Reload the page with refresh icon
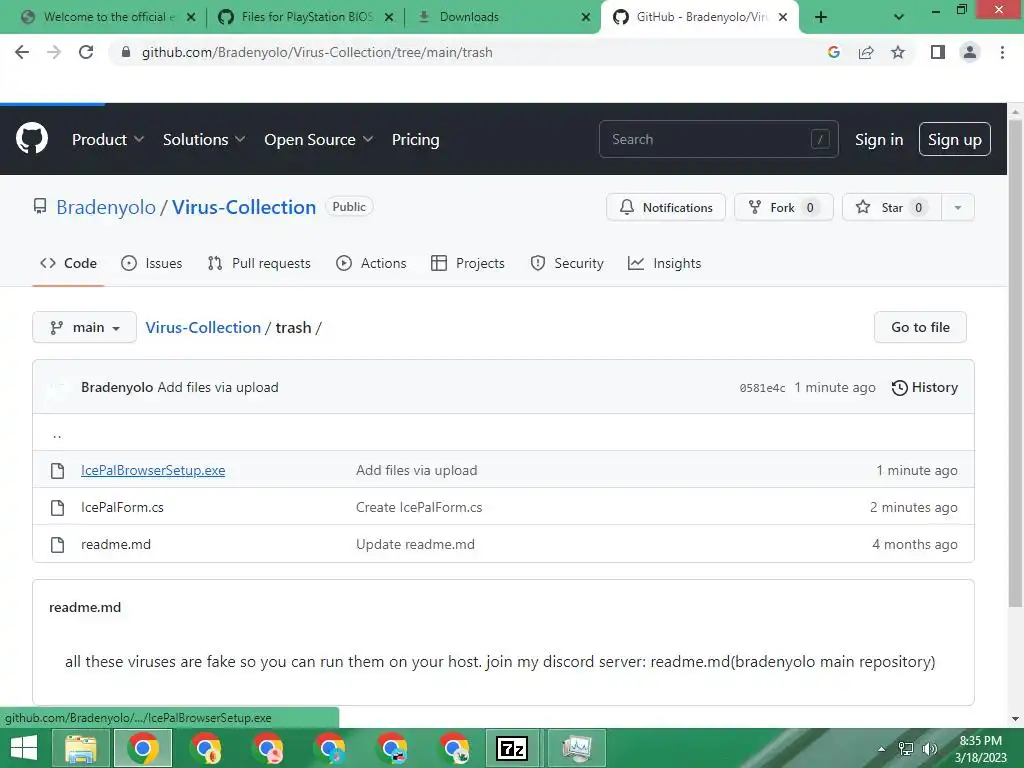1024x768 pixels. [86, 52]
